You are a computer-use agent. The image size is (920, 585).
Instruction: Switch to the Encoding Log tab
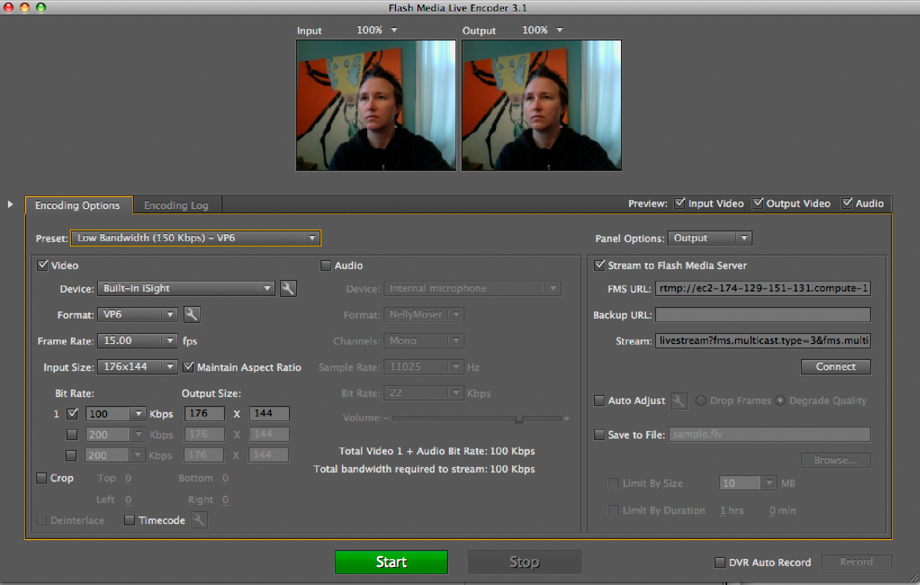coord(177,205)
